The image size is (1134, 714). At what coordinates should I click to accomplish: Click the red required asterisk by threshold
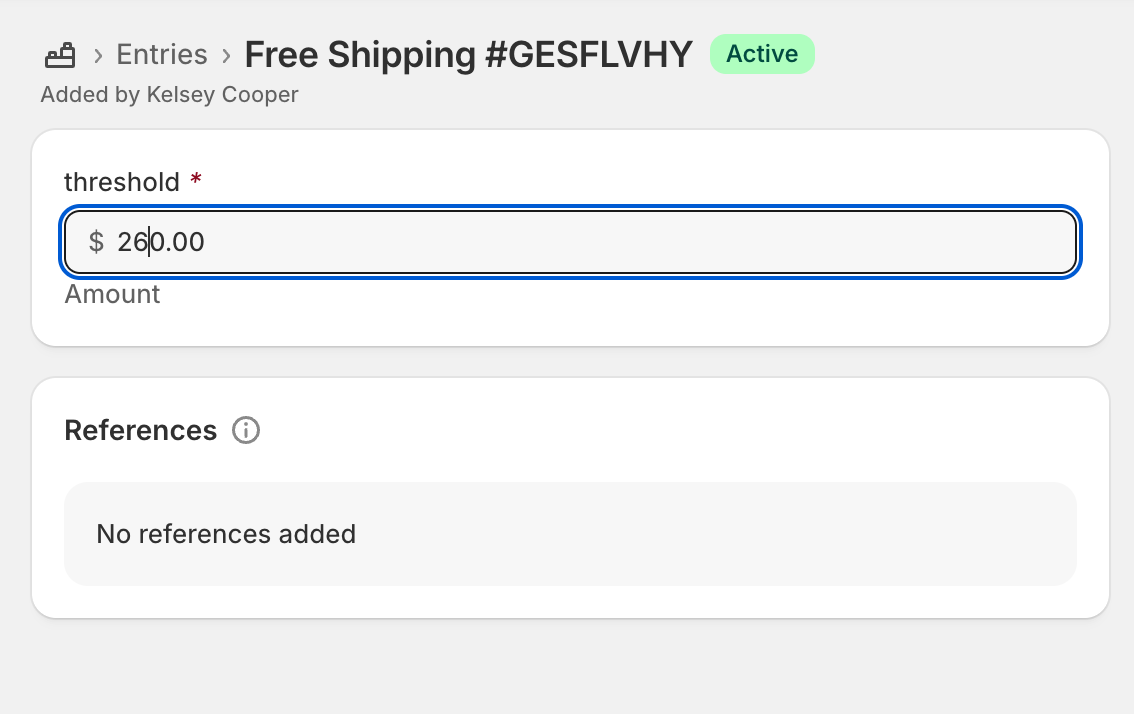point(196,179)
